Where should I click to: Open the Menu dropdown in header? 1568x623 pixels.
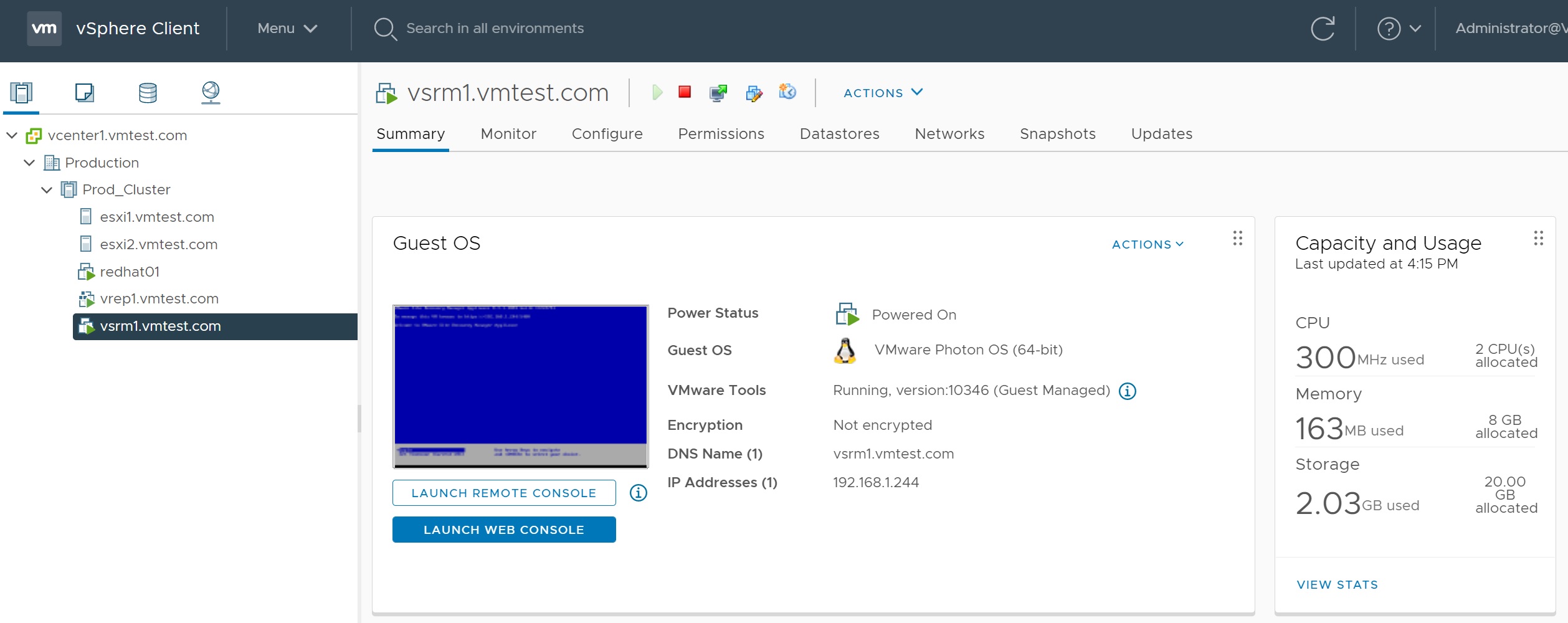(287, 29)
